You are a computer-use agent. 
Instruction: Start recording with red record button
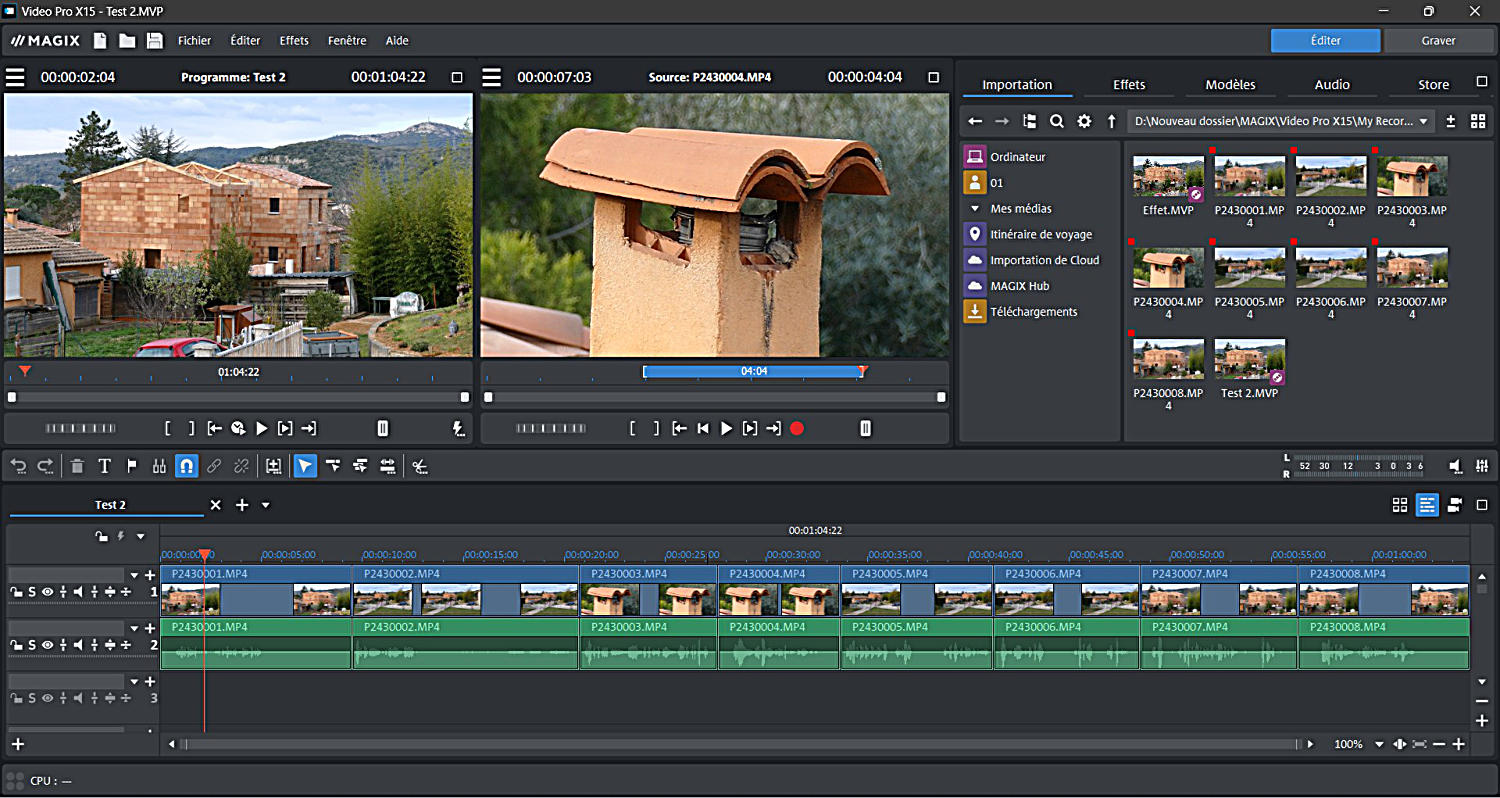point(797,428)
